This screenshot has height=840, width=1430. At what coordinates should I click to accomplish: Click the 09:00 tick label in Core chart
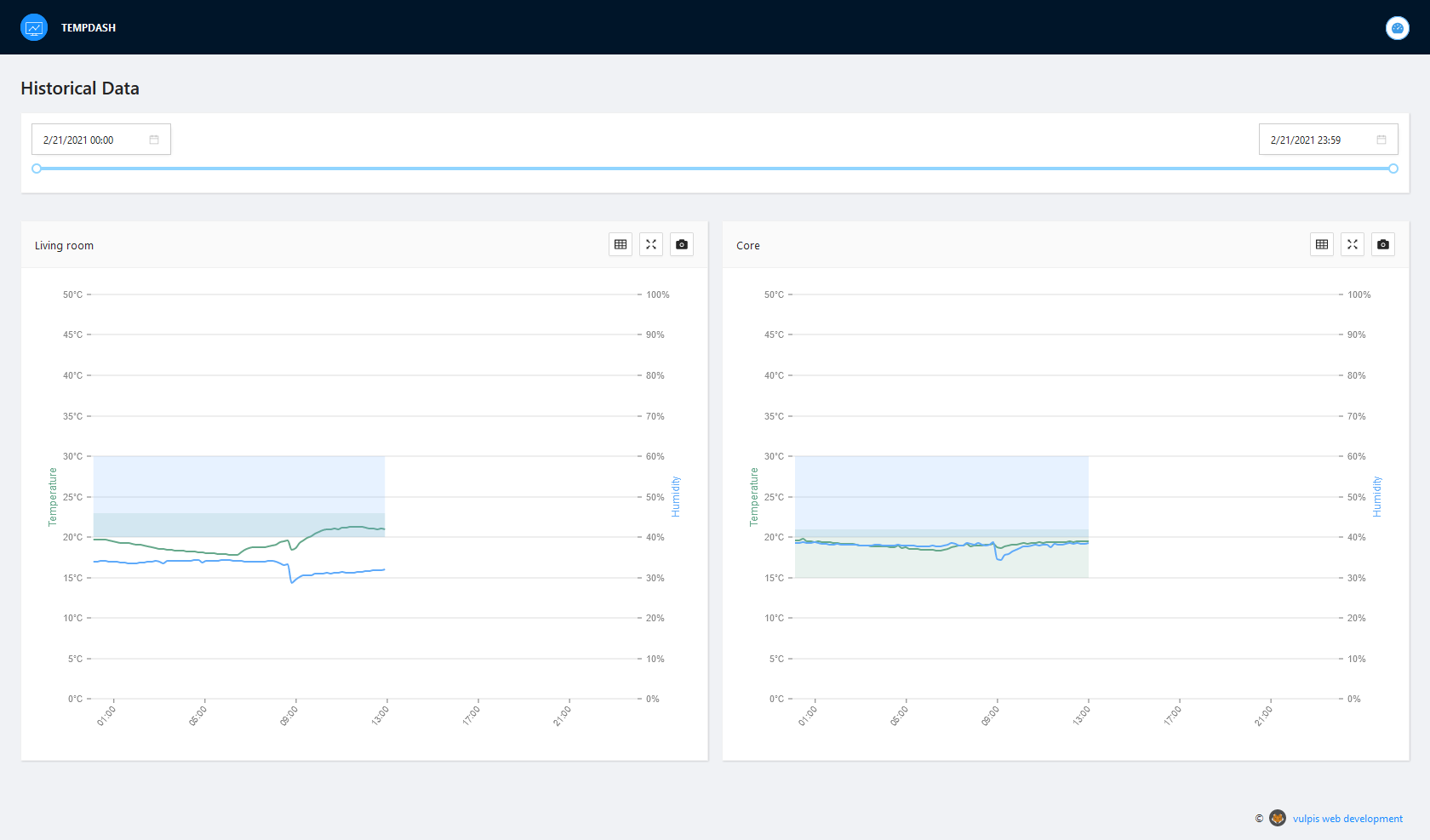coord(990,716)
